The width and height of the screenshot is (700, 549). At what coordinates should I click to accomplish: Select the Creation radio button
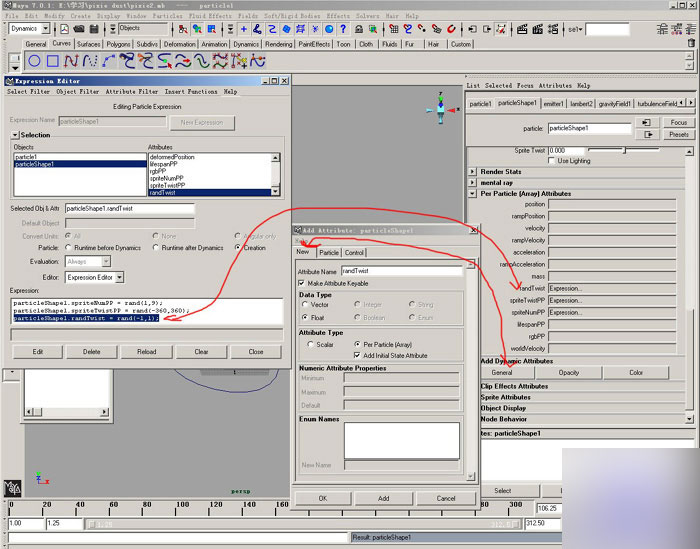point(238,247)
